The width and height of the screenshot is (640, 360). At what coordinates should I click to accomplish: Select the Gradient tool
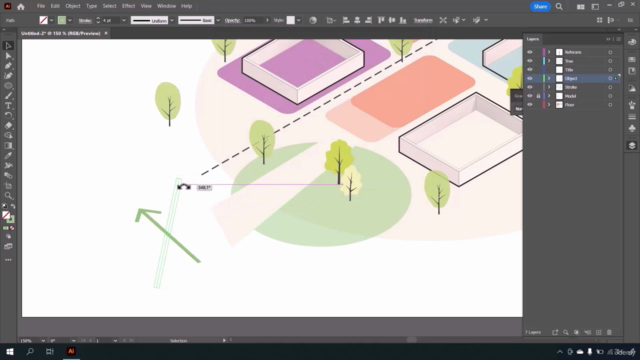click(x=8, y=146)
